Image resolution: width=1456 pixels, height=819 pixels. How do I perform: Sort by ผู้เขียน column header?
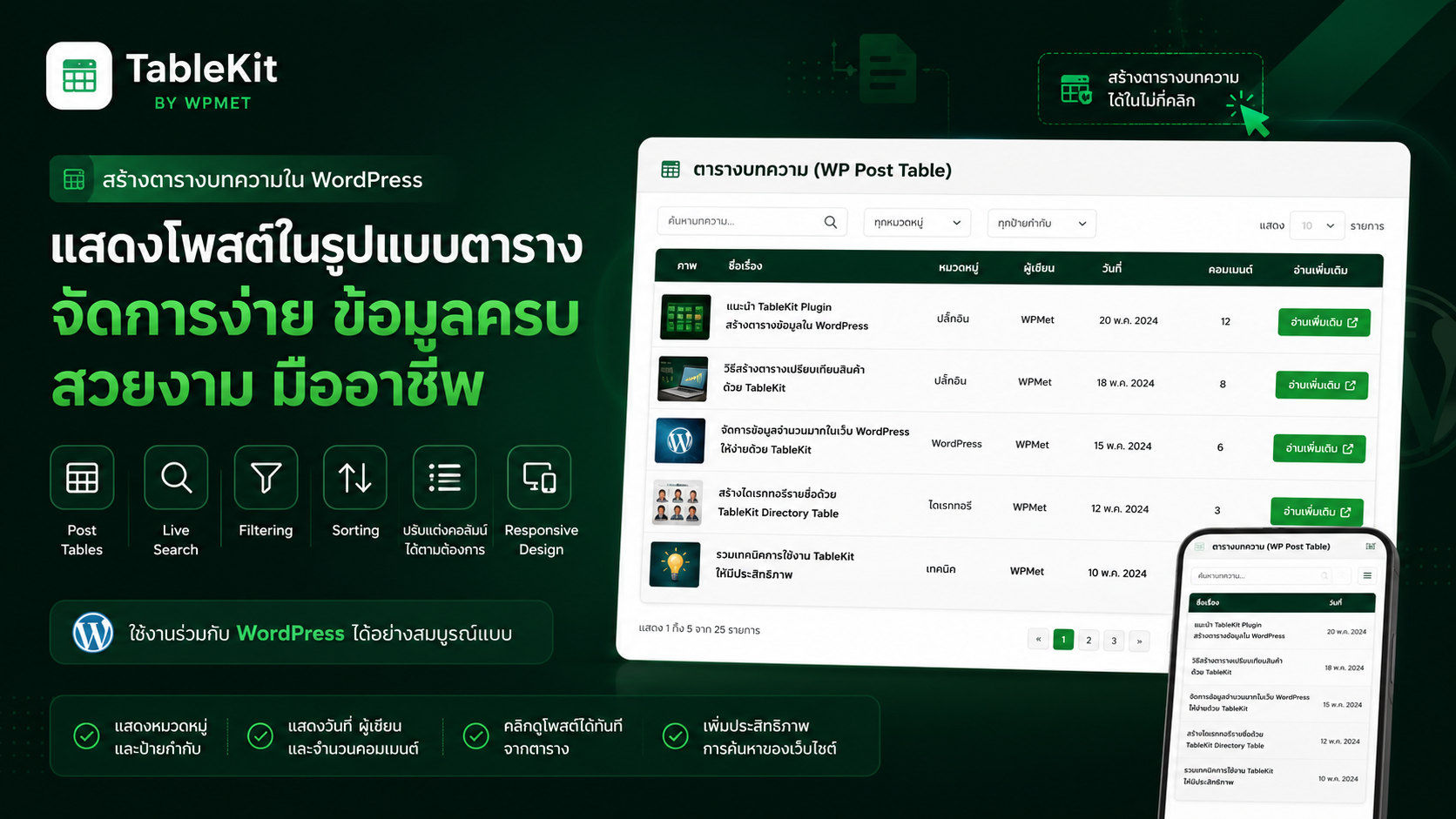1039,268
